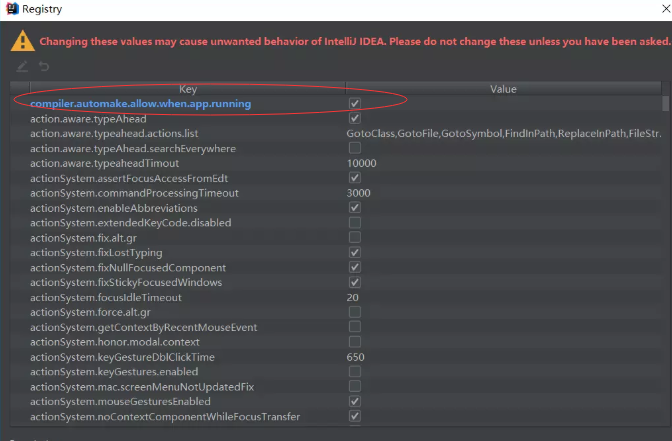
Task: Enable the actionSystem.fix.alt.gr checkbox
Action: point(354,237)
